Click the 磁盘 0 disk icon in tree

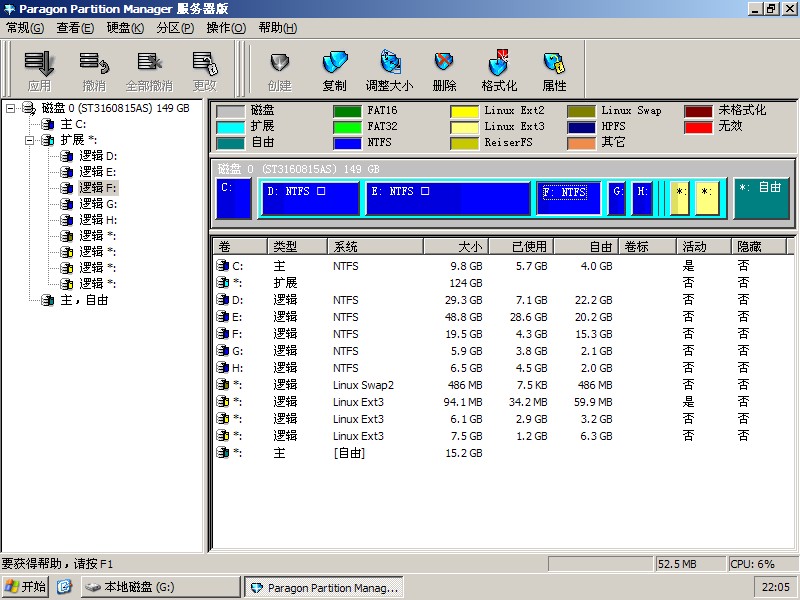coord(29,108)
